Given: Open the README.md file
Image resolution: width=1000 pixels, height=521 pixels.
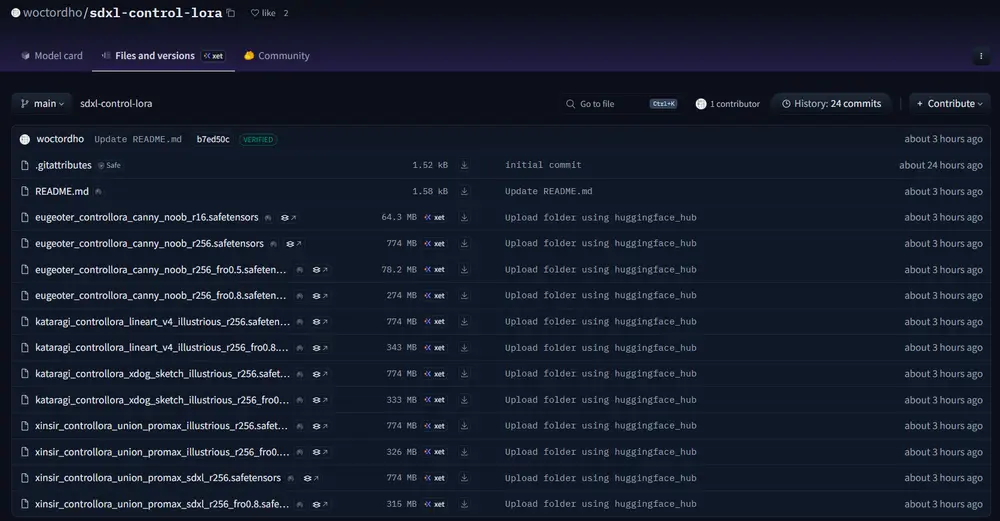Looking at the screenshot, I should (x=62, y=191).
